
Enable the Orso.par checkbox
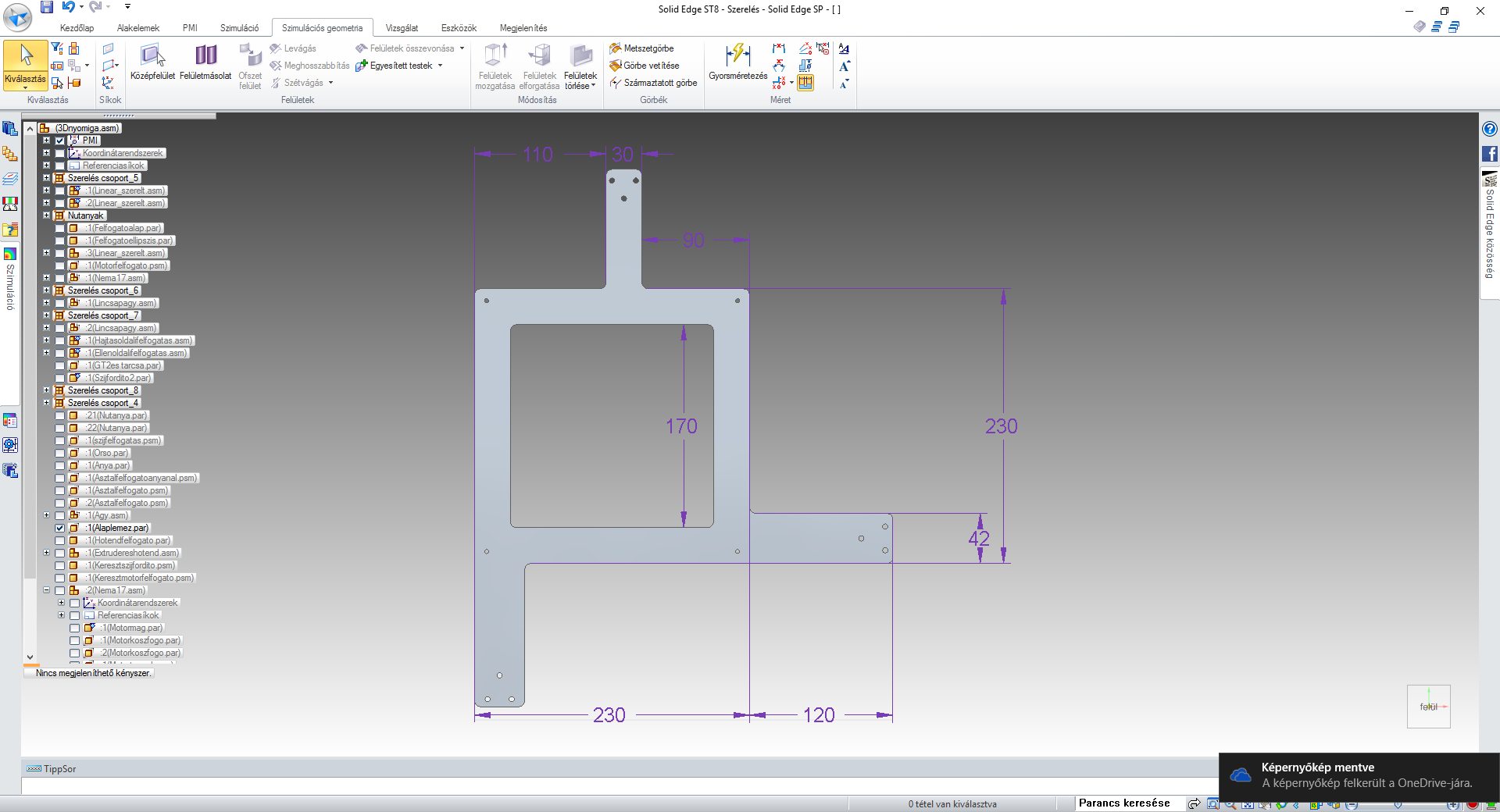pos(60,453)
